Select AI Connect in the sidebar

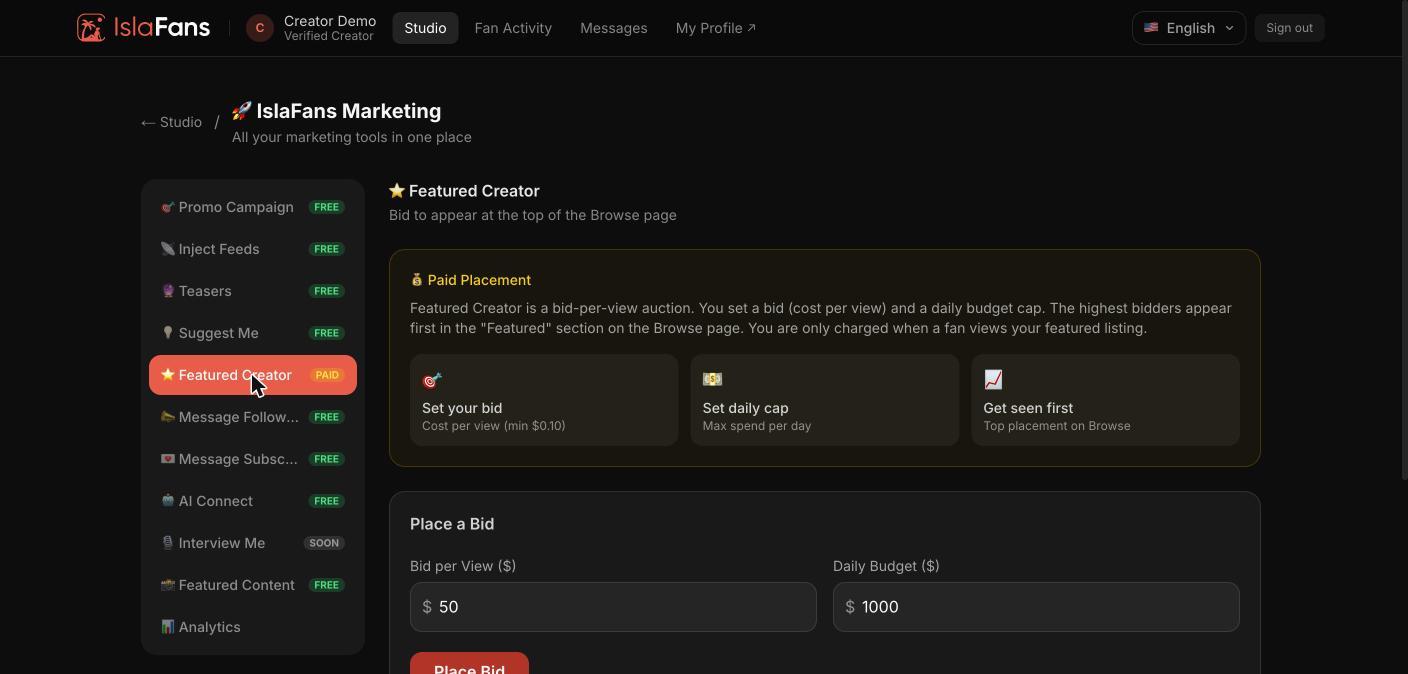click(x=253, y=501)
